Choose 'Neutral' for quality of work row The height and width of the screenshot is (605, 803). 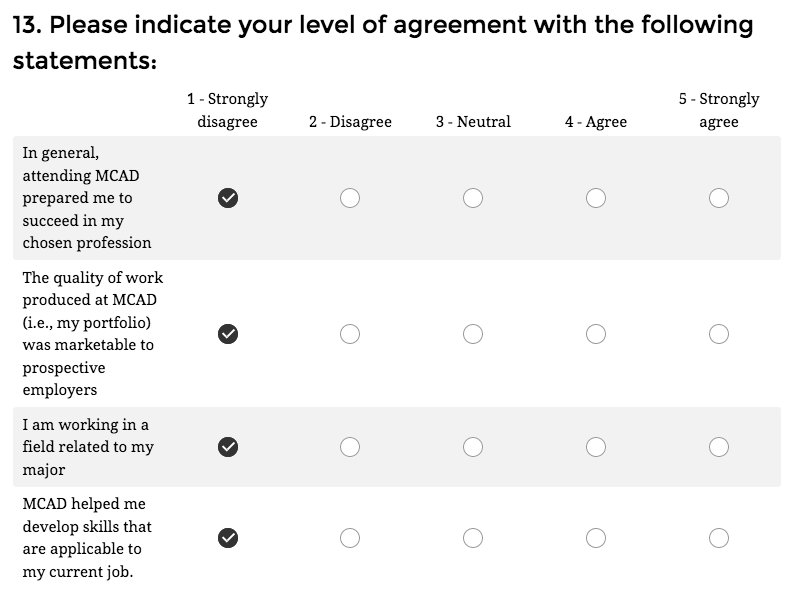coord(473,333)
